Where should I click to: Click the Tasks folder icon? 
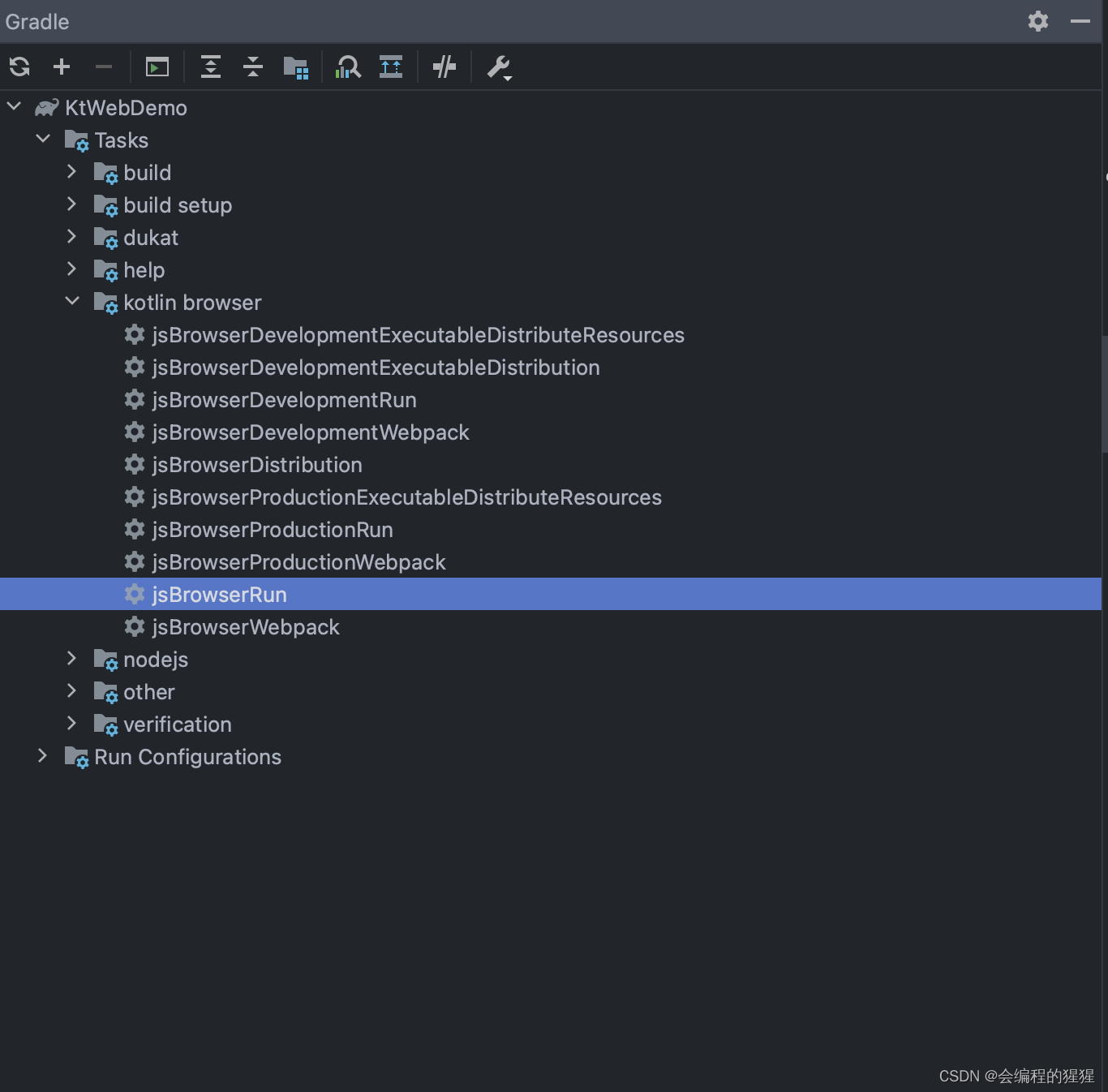click(x=77, y=141)
